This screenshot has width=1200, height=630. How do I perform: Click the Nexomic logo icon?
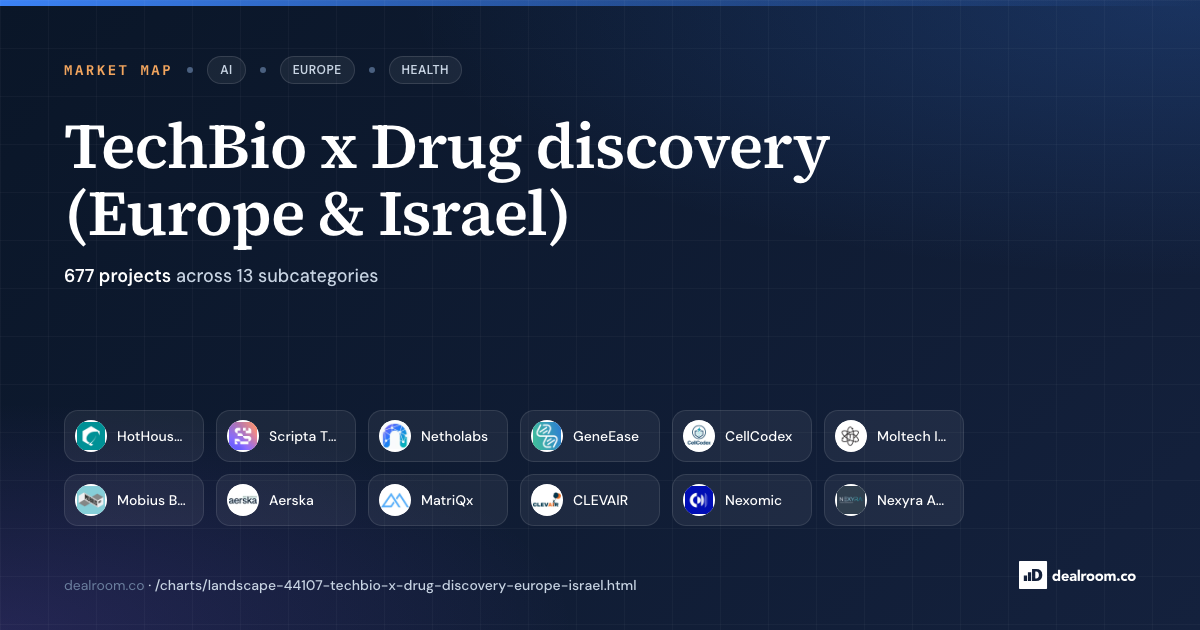699,500
